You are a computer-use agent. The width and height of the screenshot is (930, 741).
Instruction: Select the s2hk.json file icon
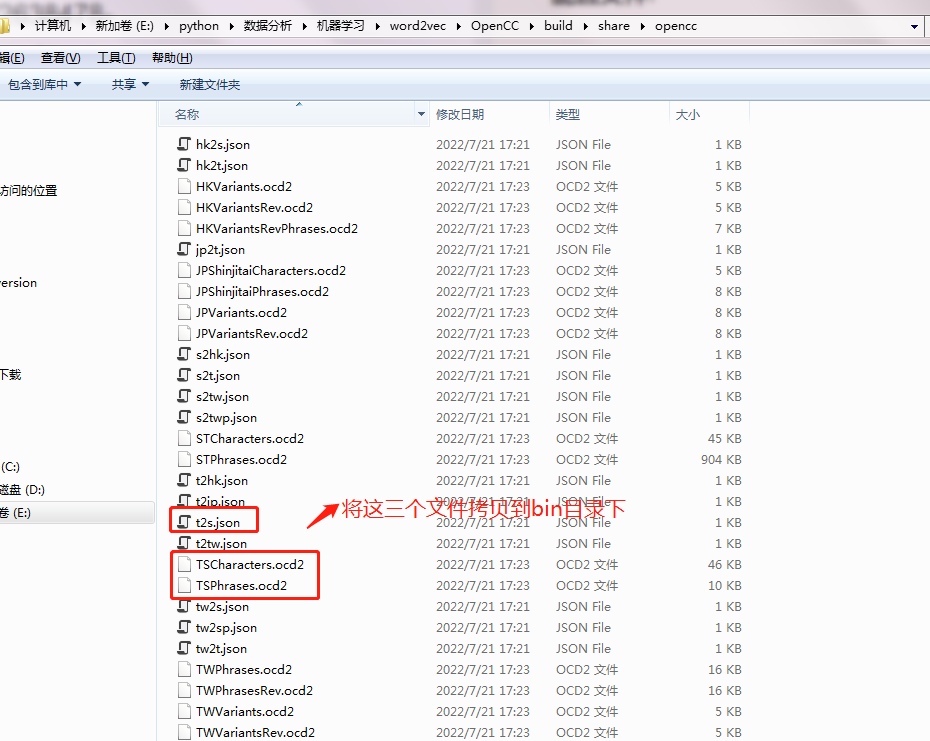(x=184, y=354)
